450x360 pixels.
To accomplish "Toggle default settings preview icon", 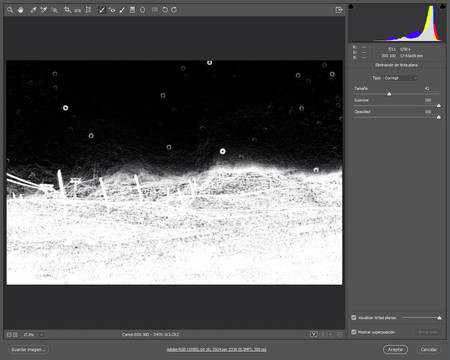I will tap(339, 334).
